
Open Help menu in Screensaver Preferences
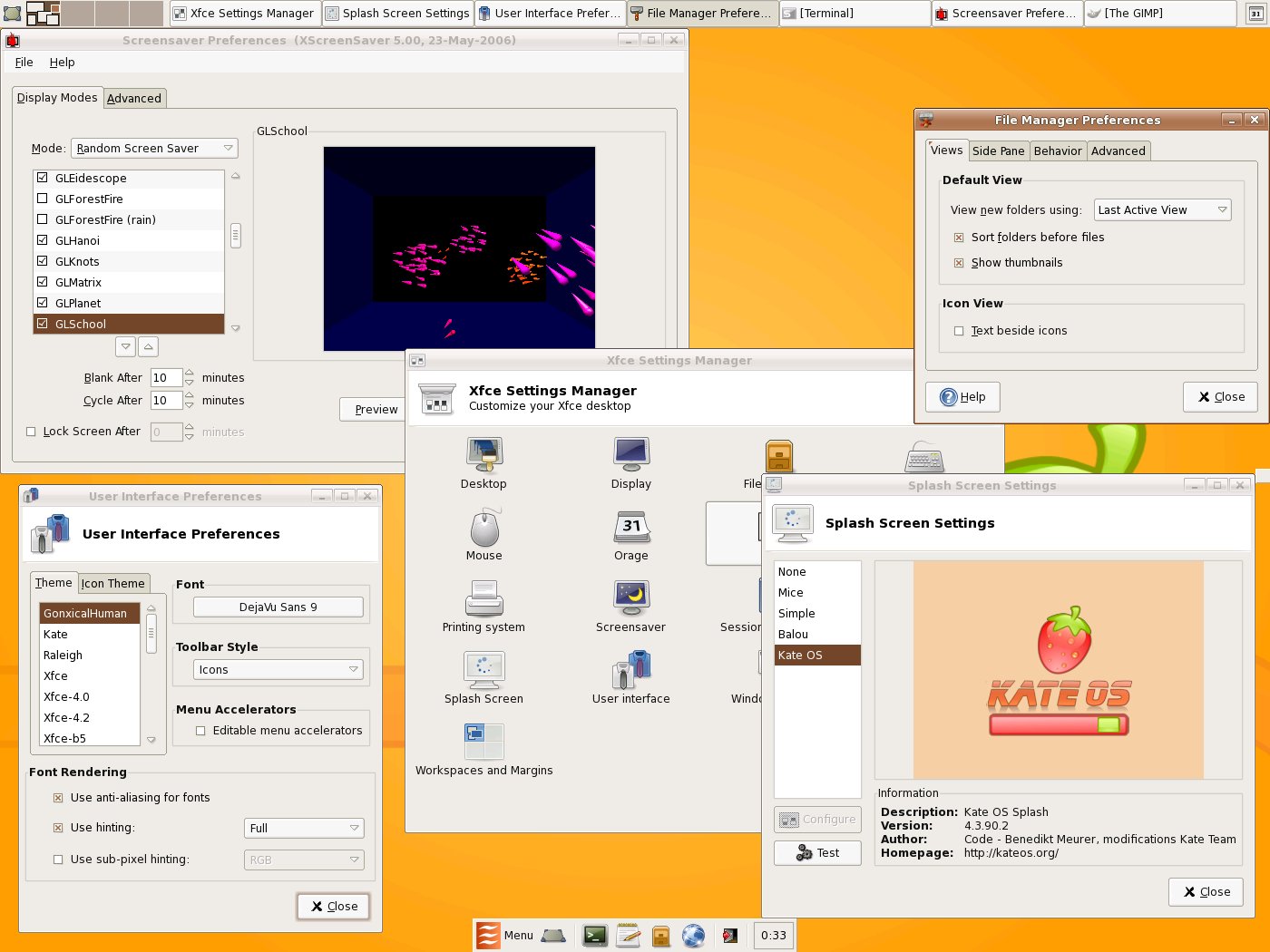click(62, 62)
